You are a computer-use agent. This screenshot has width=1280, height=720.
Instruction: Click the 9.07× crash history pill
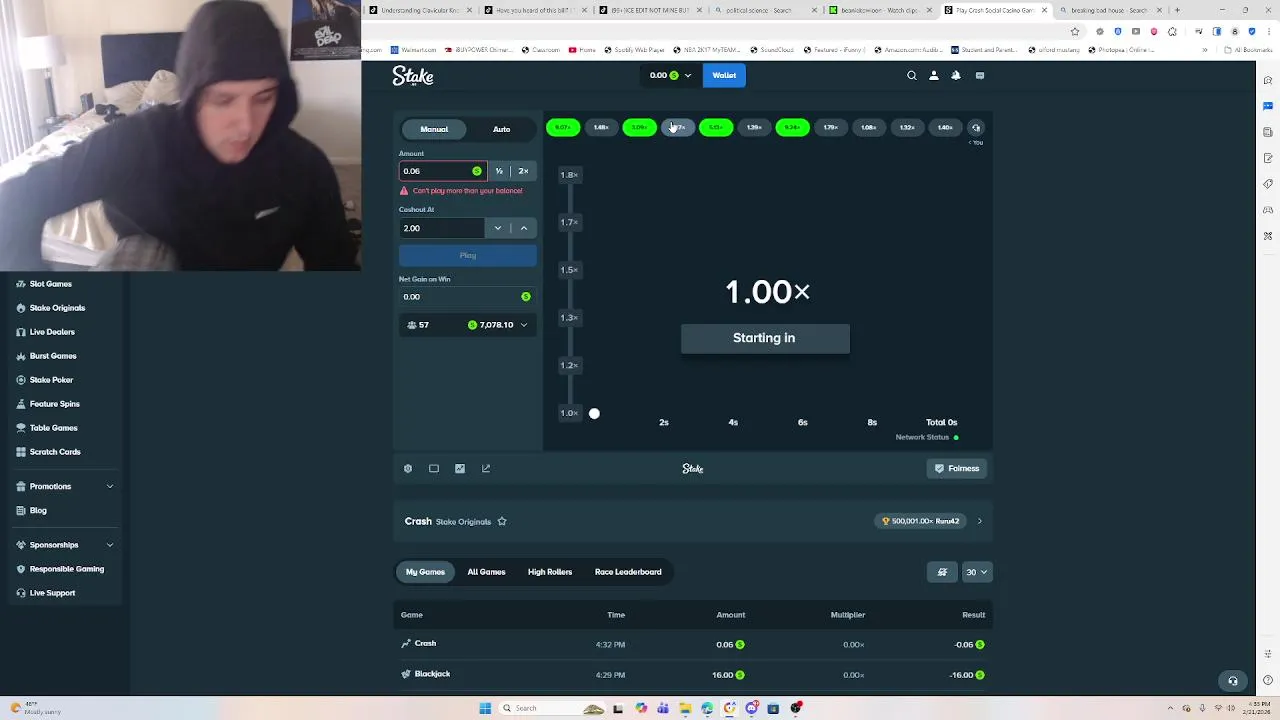click(563, 127)
